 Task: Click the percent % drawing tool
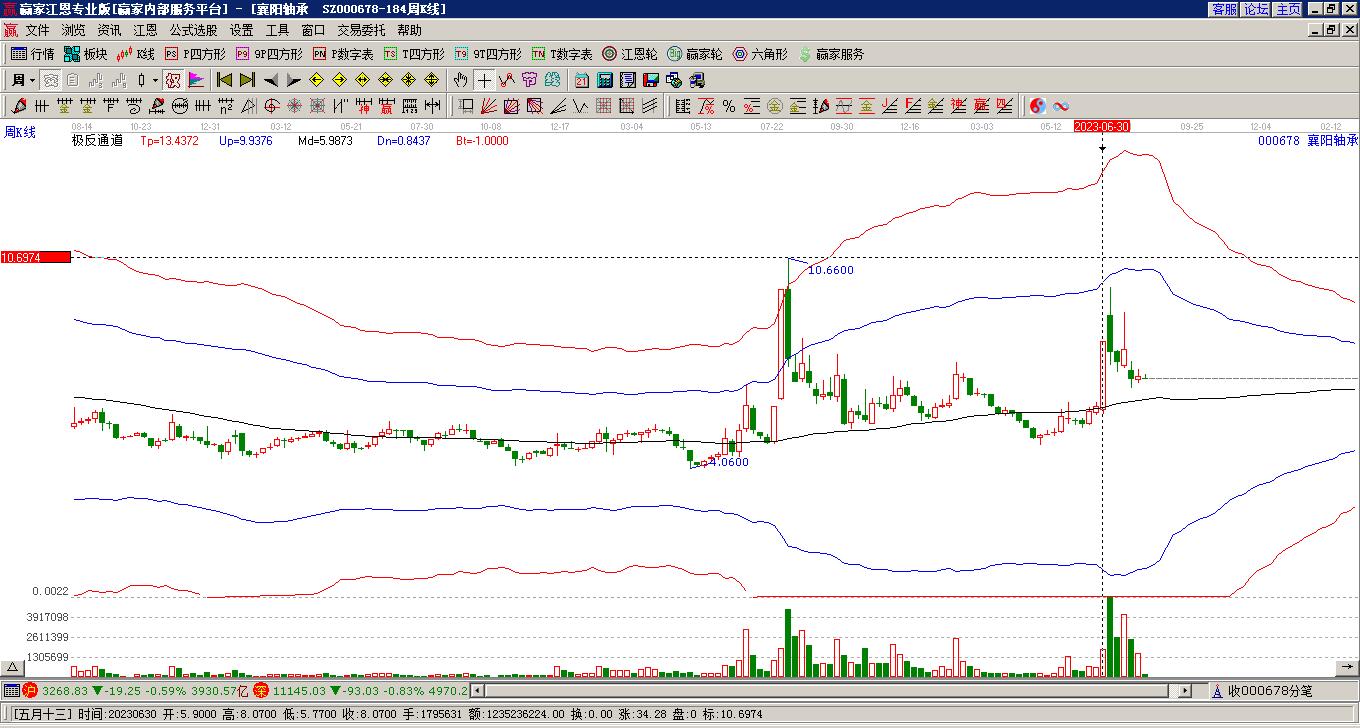tap(729, 106)
